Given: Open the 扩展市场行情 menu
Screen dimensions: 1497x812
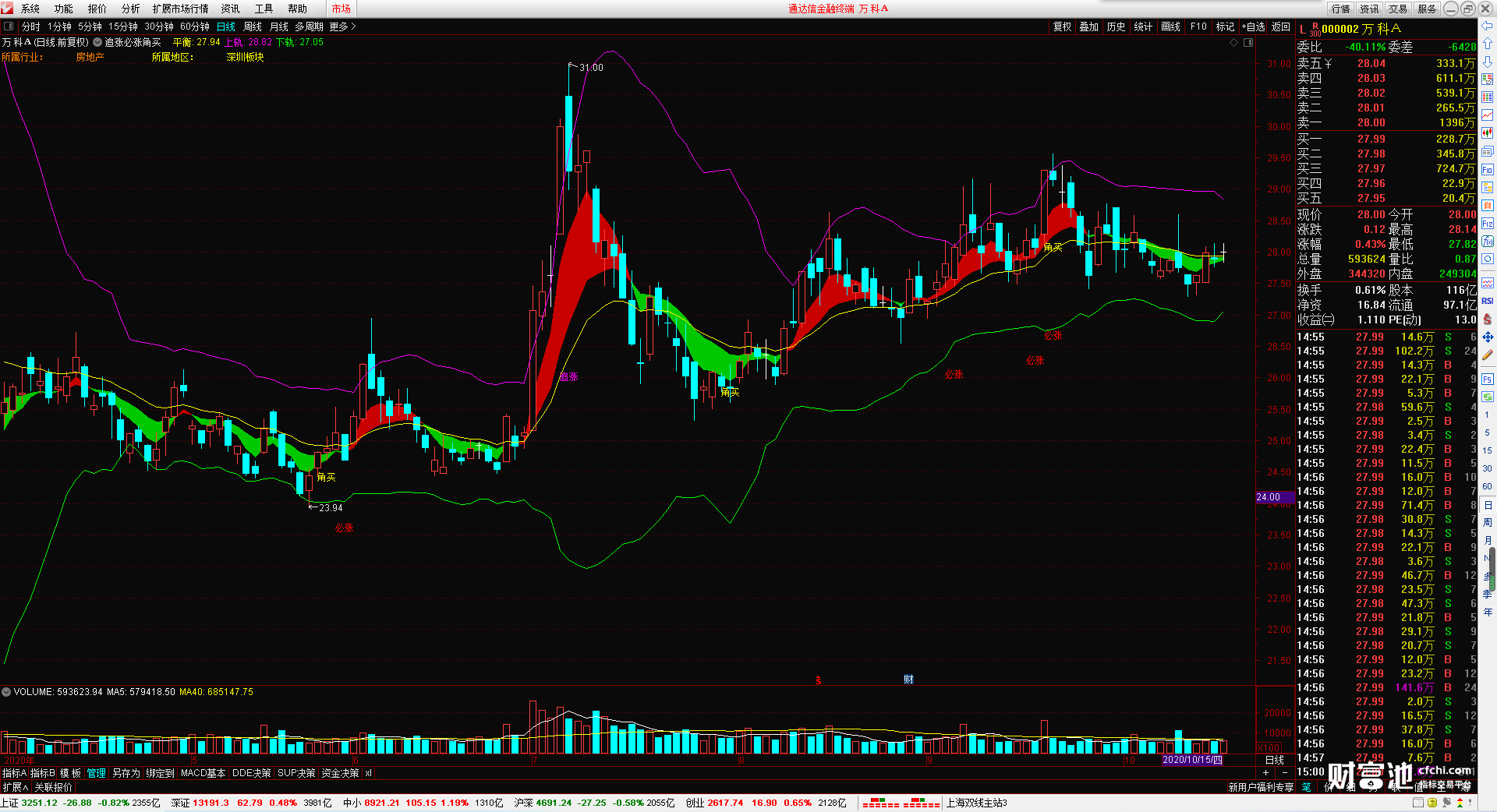Looking at the screenshot, I should 181,9.
